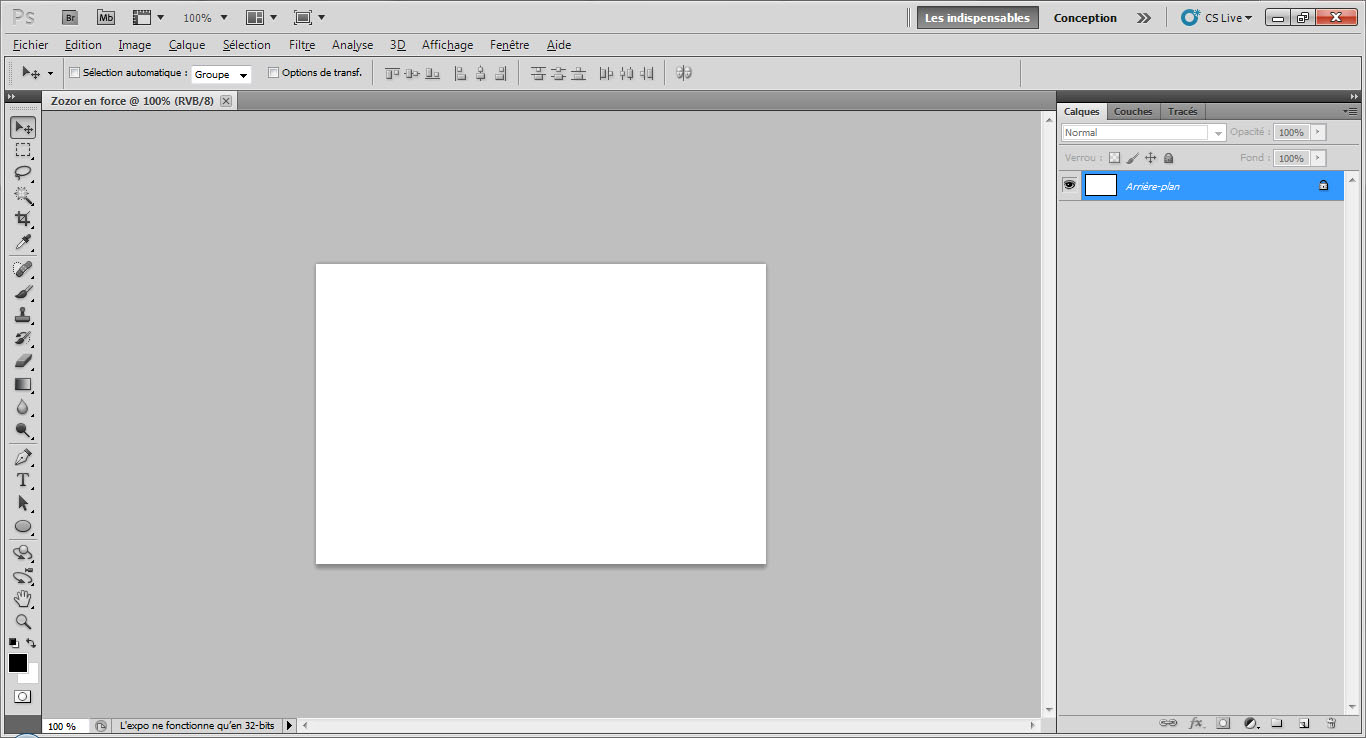Click the Les indispensables workspace button
The width and height of the screenshot is (1366, 738).
point(977,18)
